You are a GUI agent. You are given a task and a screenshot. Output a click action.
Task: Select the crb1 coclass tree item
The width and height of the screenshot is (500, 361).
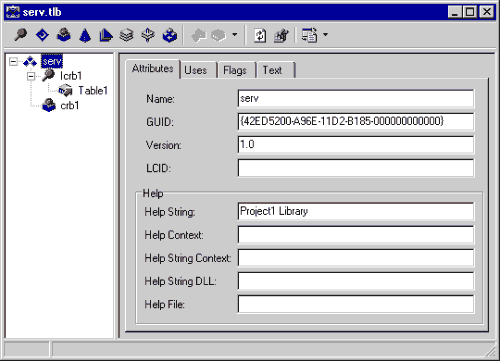(70, 106)
